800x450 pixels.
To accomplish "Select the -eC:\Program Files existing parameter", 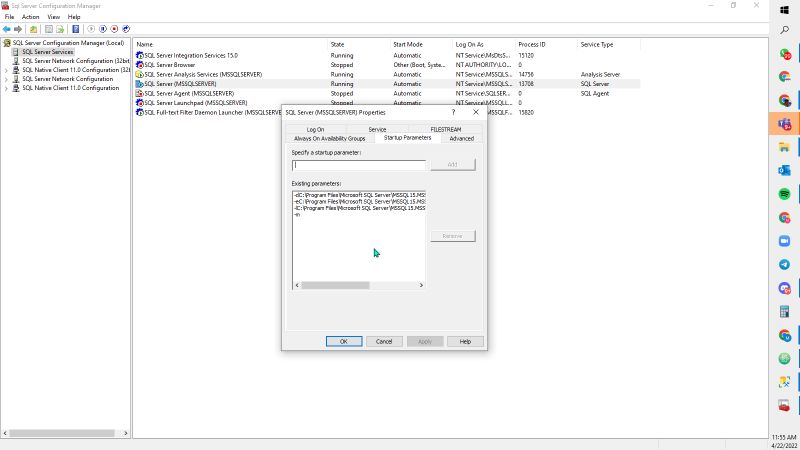I will [x=359, y=202].
